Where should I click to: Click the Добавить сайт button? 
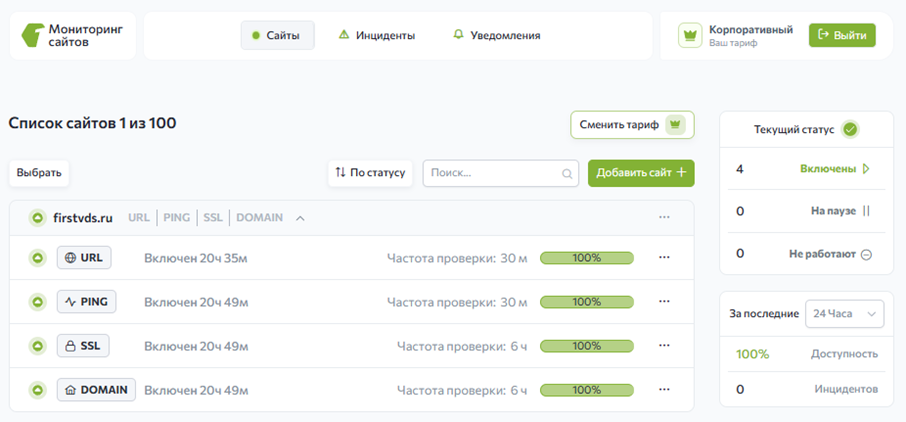[641, 173]
